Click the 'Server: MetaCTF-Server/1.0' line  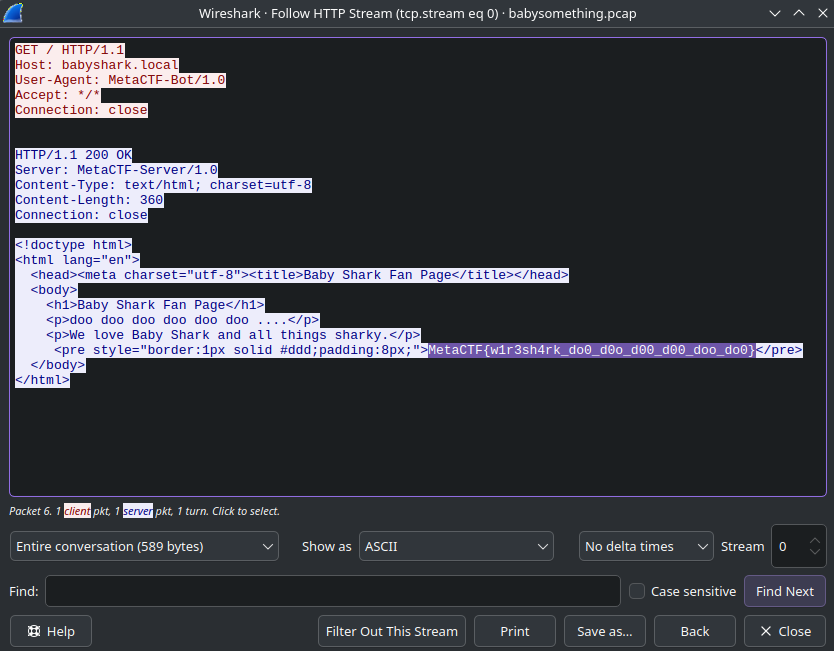[x=116, y=170]
